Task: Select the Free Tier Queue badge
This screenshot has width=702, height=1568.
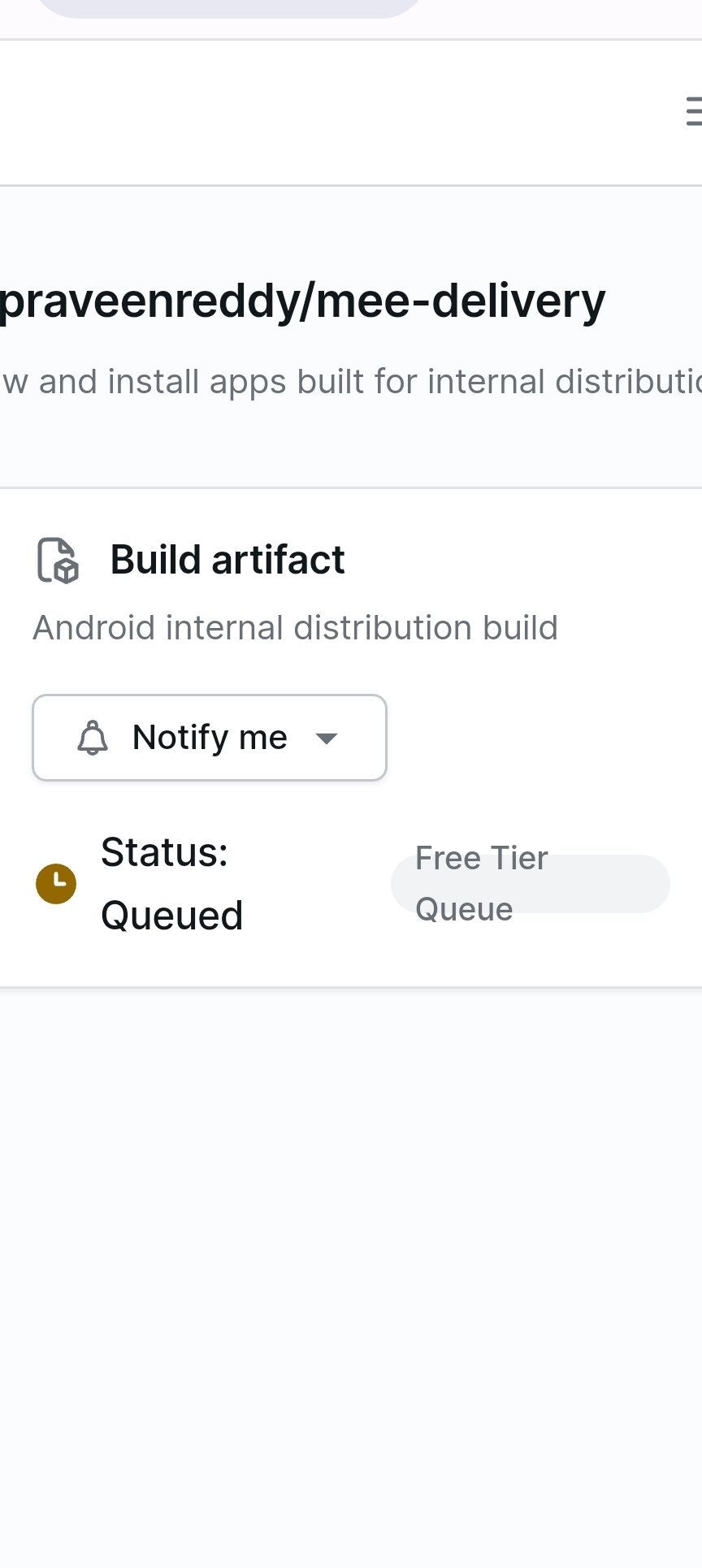Action: coord(531,884)
